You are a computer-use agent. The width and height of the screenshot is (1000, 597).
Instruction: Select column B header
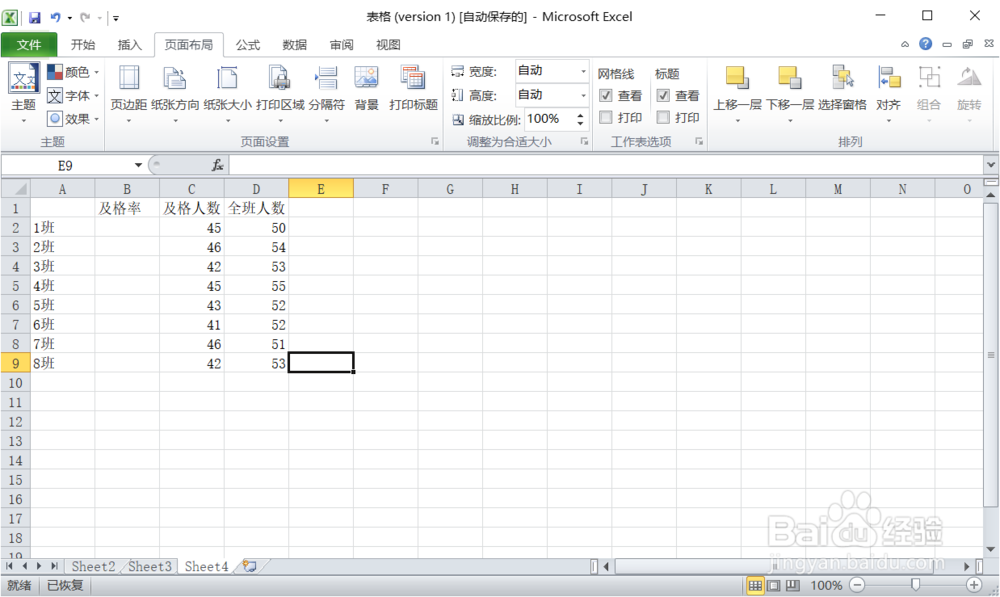point(127,189)
